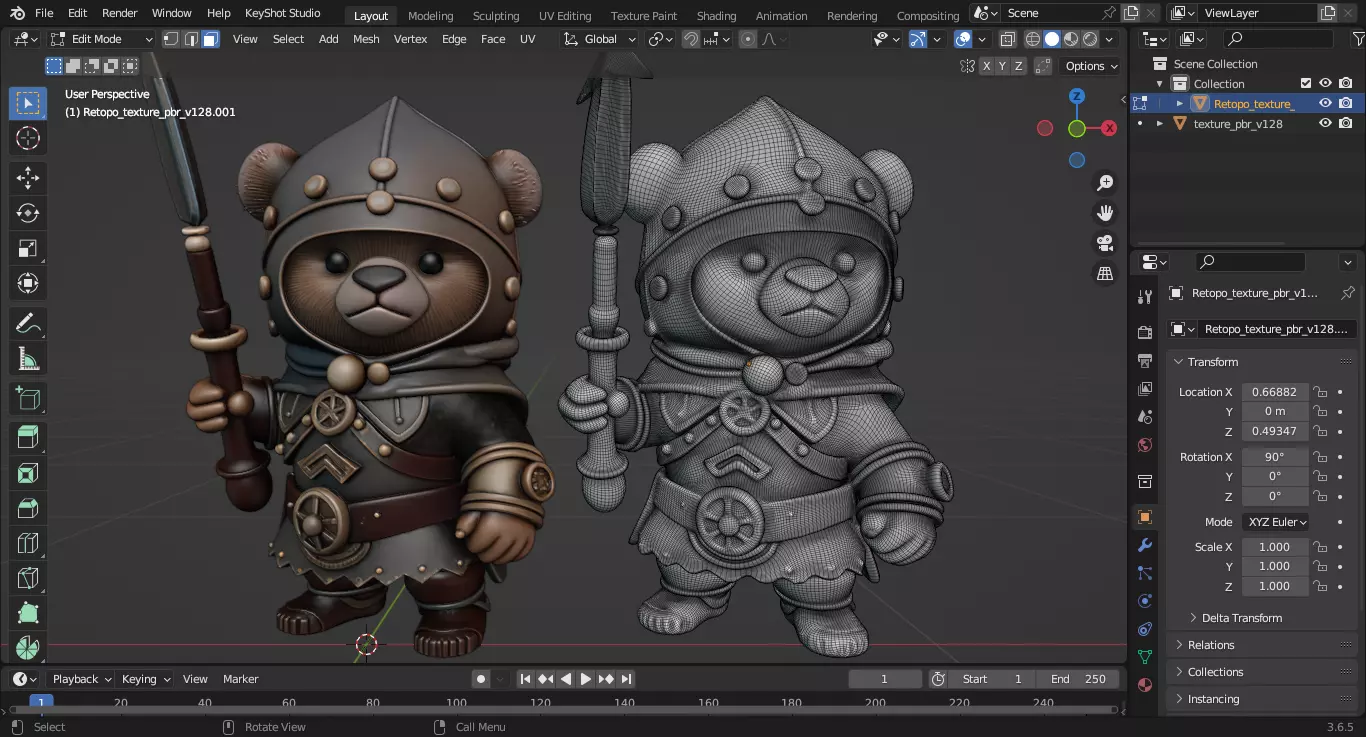Viewport: 1366px width, 737px height.
Task: Hide texture_pbr_v128 object in viewport
Action: pyautogui.click(x=1325, y=124)
